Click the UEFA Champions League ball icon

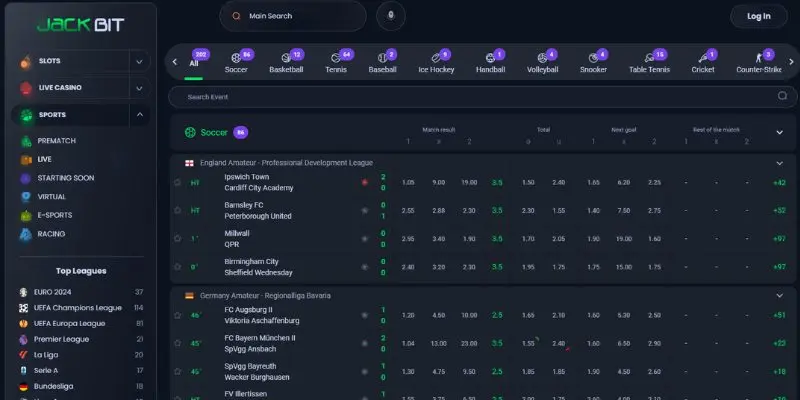coord(23,308)
